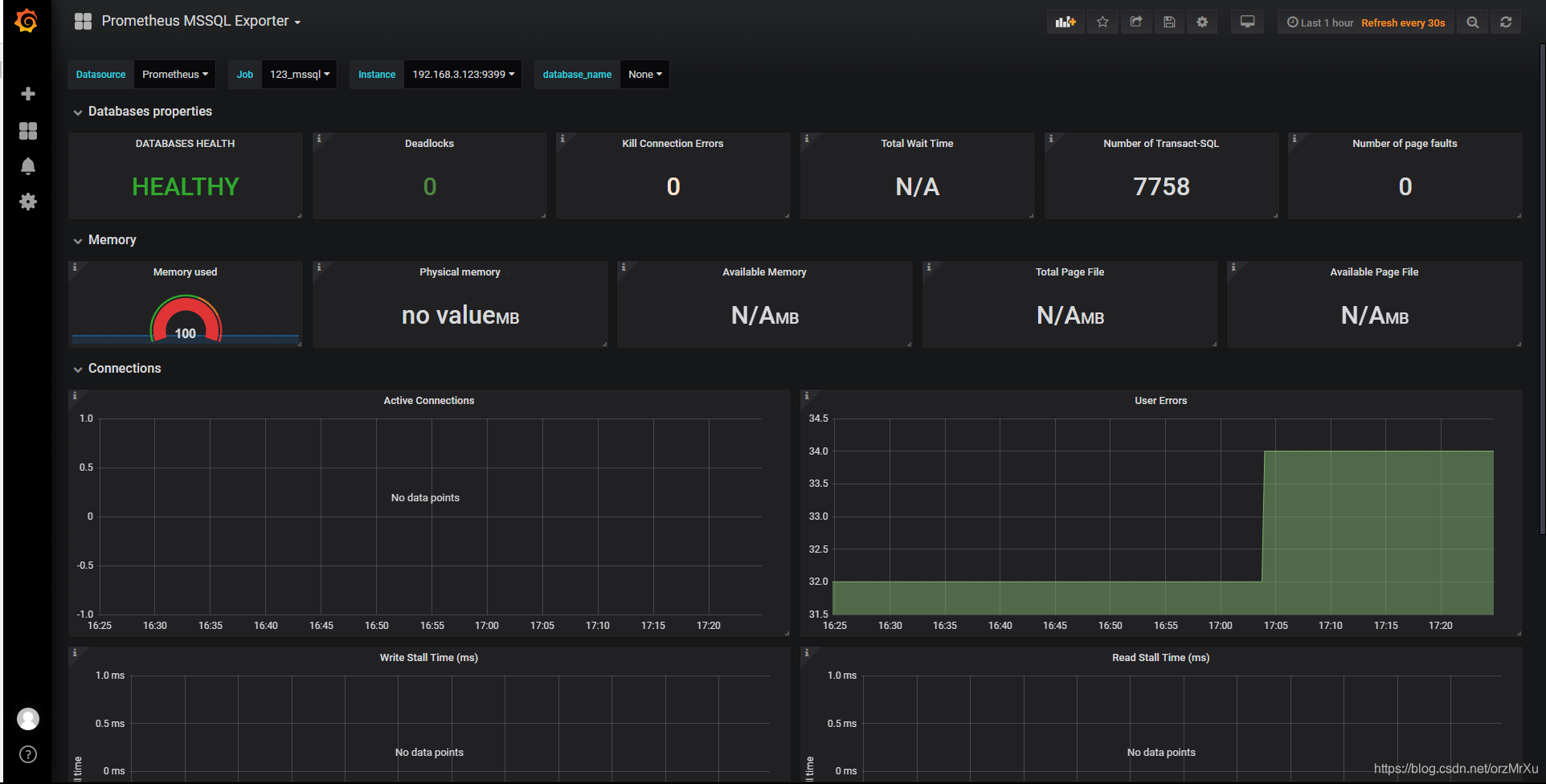
Task: Open the database_name None dropdown
Action: (644, 75)
